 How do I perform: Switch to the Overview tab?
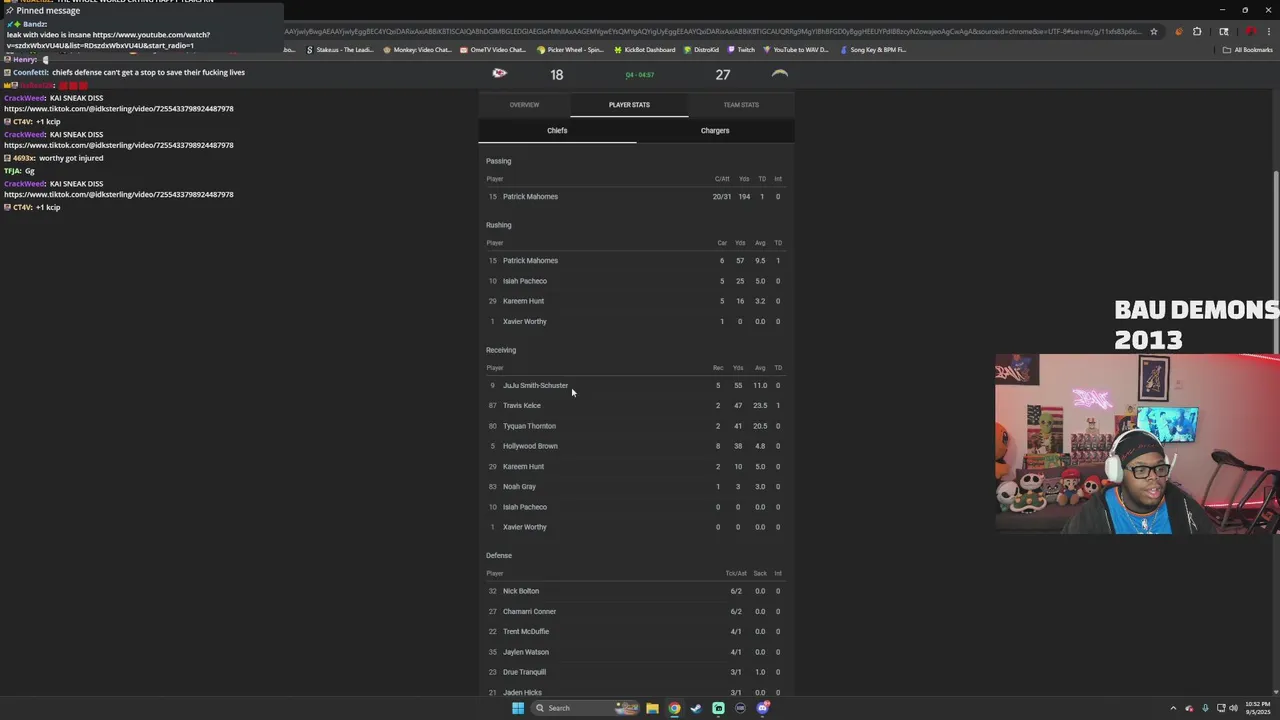pos(524,105)
